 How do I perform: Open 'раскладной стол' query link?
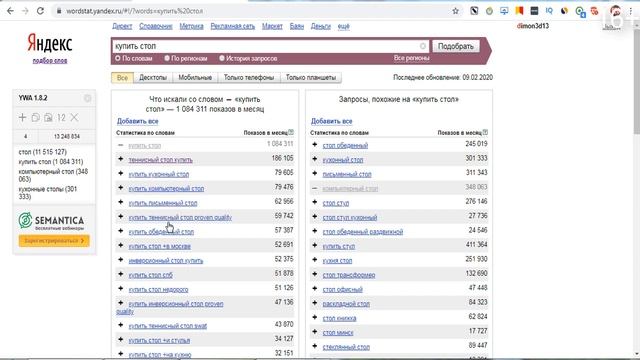[x=346, y=304]
